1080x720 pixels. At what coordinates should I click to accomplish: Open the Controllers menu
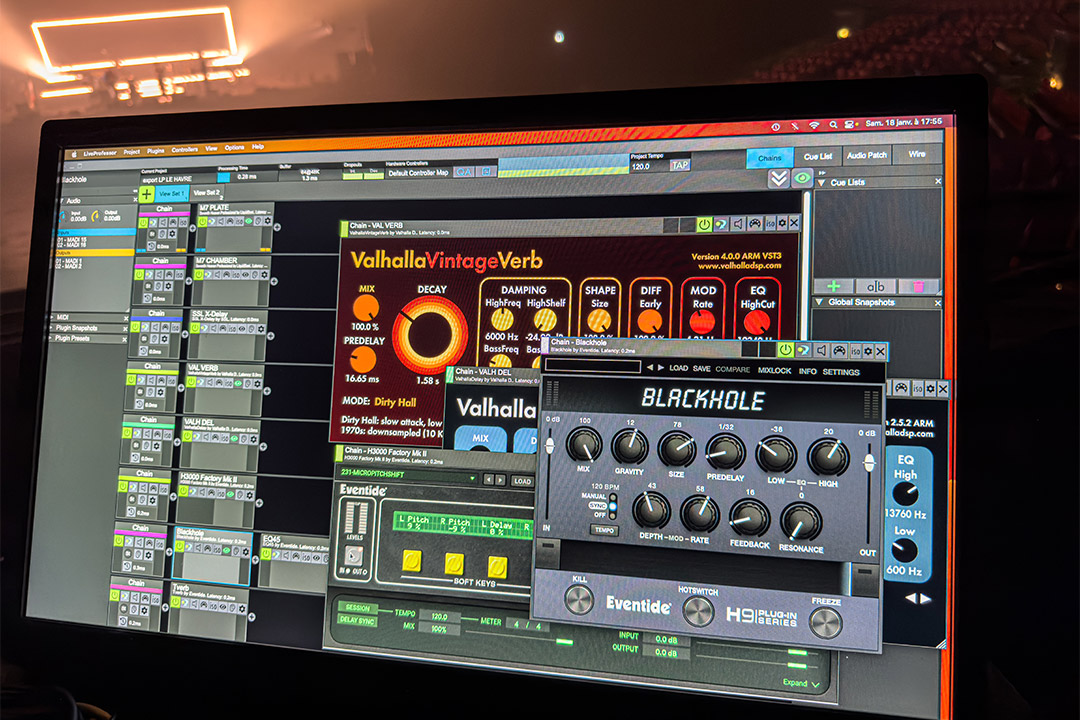pos(185,150)
